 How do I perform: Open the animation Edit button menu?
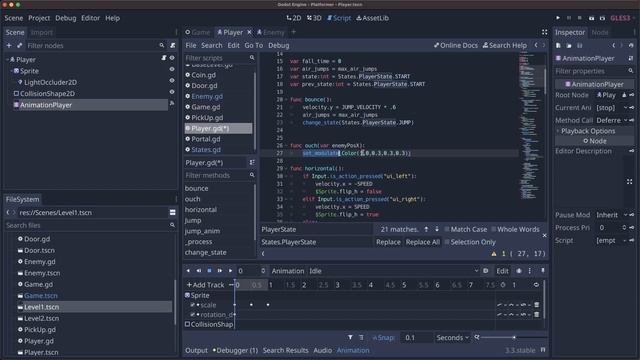click(x=502, y=271)
